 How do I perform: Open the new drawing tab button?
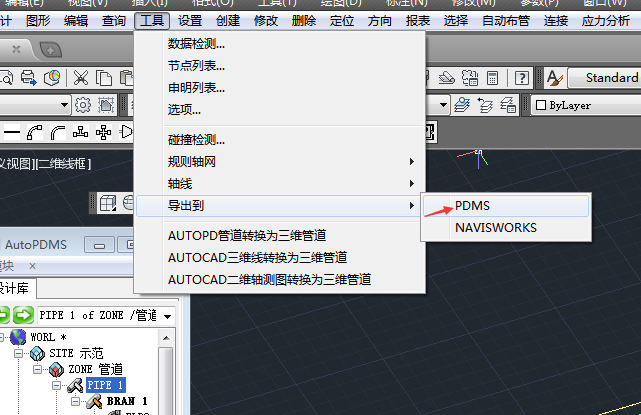pyautogui.click(x=50, y=49)
